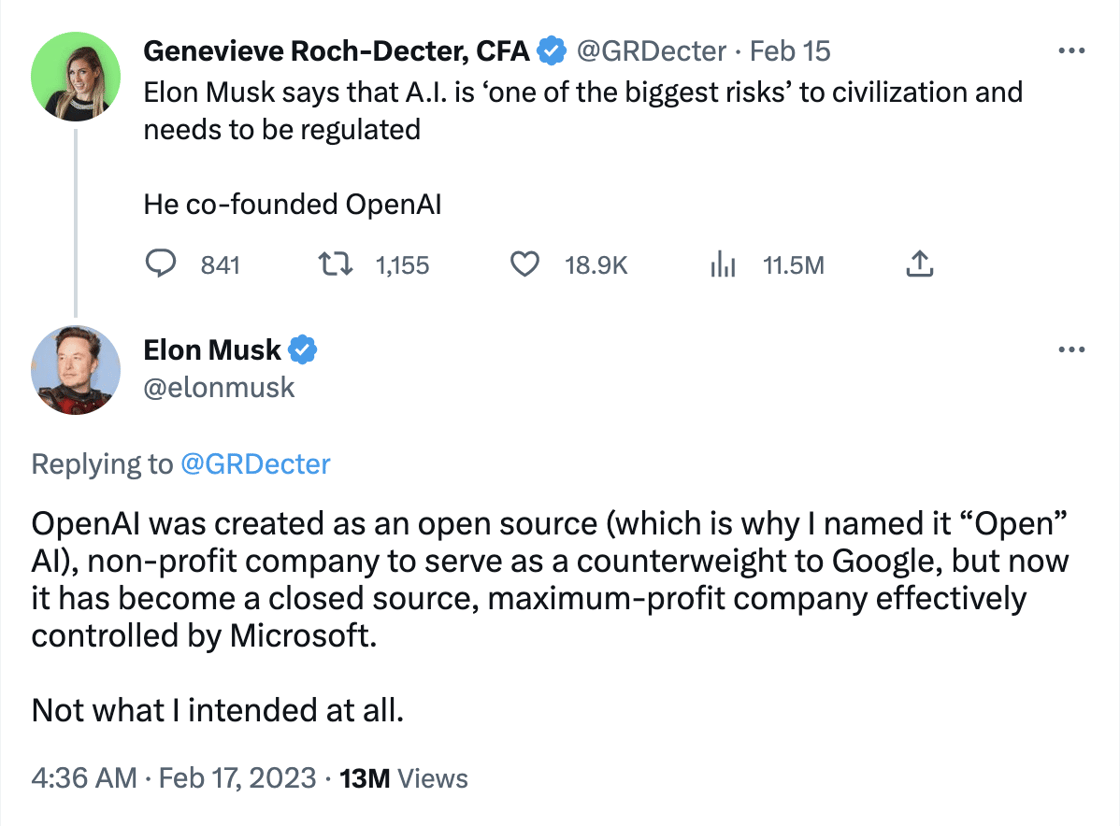The width and height of the screenshot is (1120, 826).
Task: Click the Elon Musk display name
Action: (x=212, y=349)
